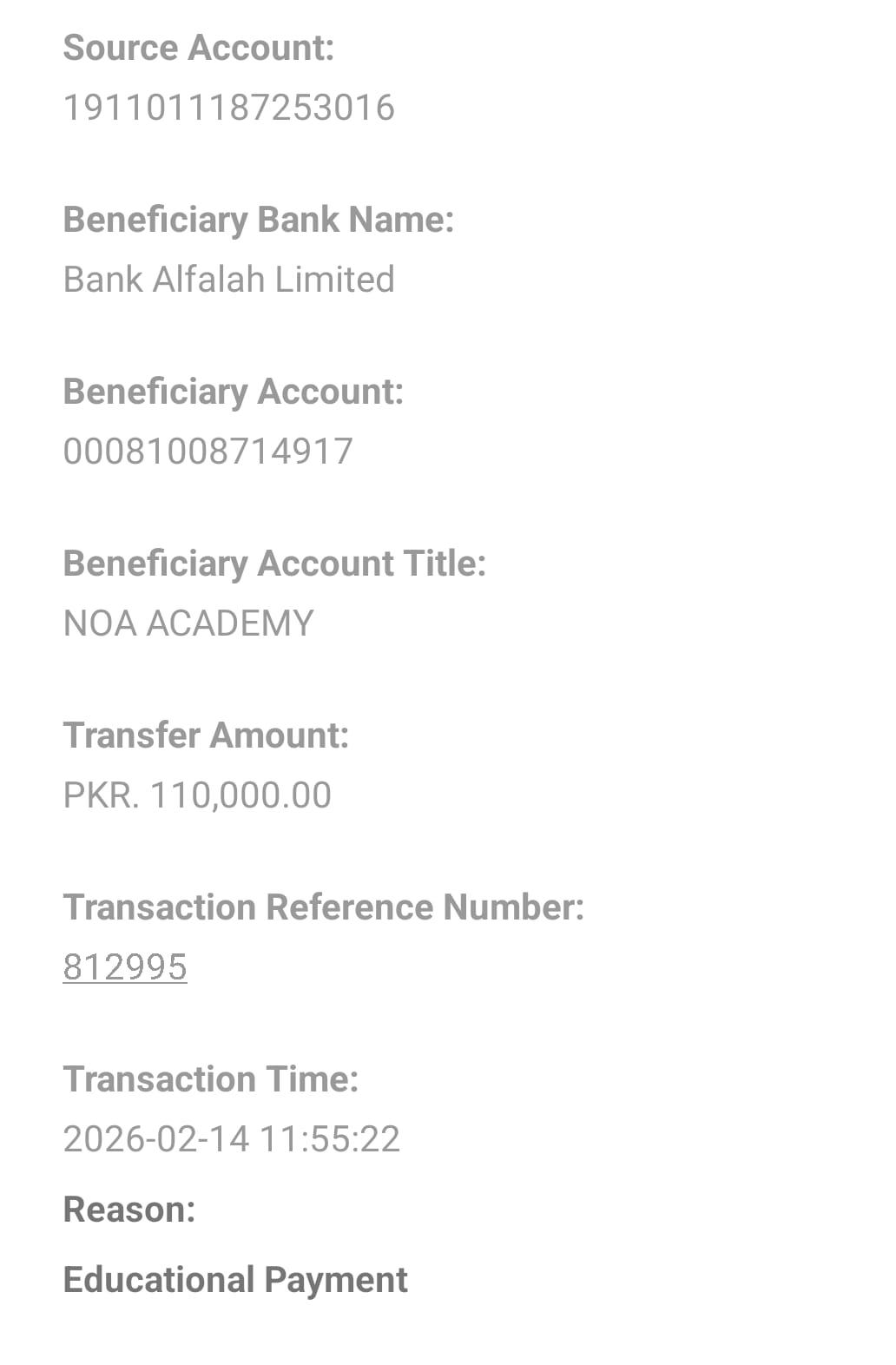Click the word Educational in reason
This screenshot has width=896, height=1365.
159,1280
